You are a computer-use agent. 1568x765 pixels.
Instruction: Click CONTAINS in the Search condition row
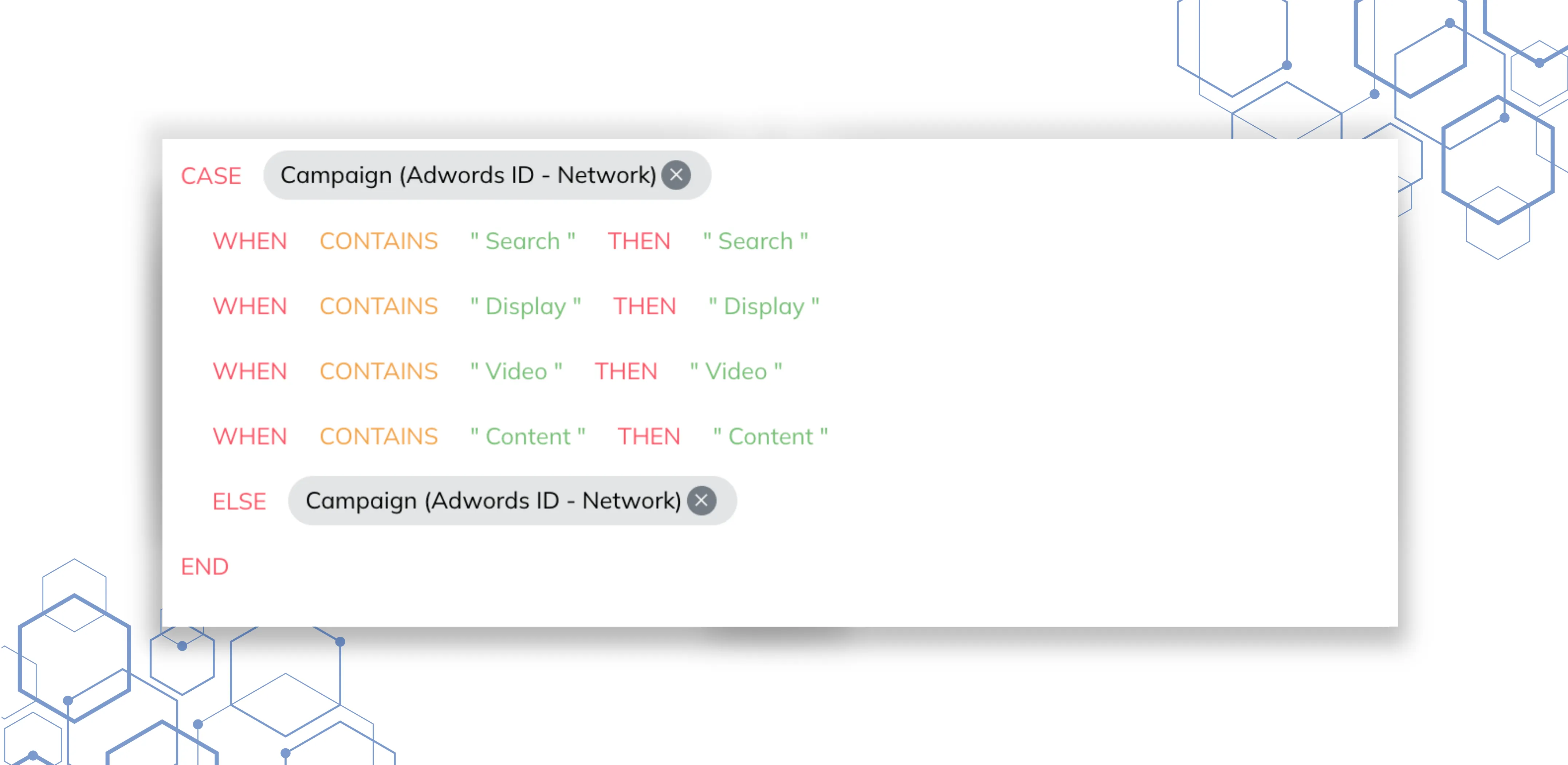pyautogui.click(x=378, y=241)
